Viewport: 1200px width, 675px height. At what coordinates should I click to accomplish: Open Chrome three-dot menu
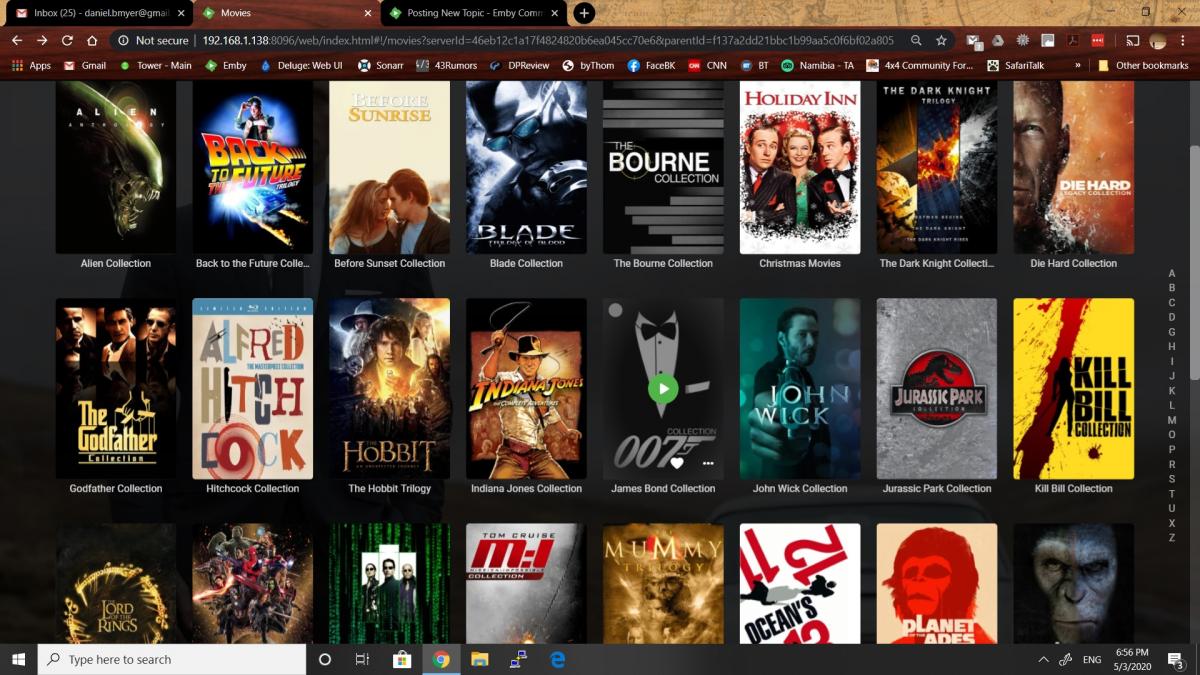point(1183,40)
